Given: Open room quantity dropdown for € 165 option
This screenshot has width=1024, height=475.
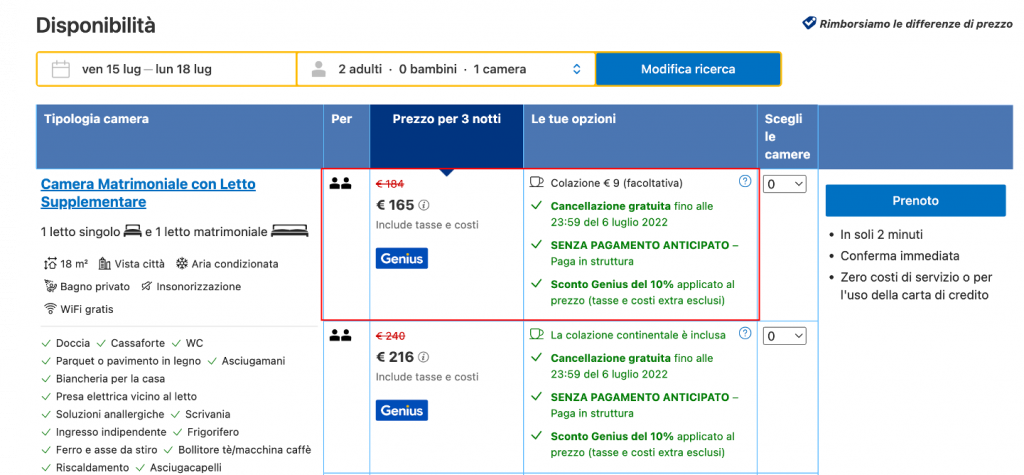Looking at the screenshot, I should [784, 184].
